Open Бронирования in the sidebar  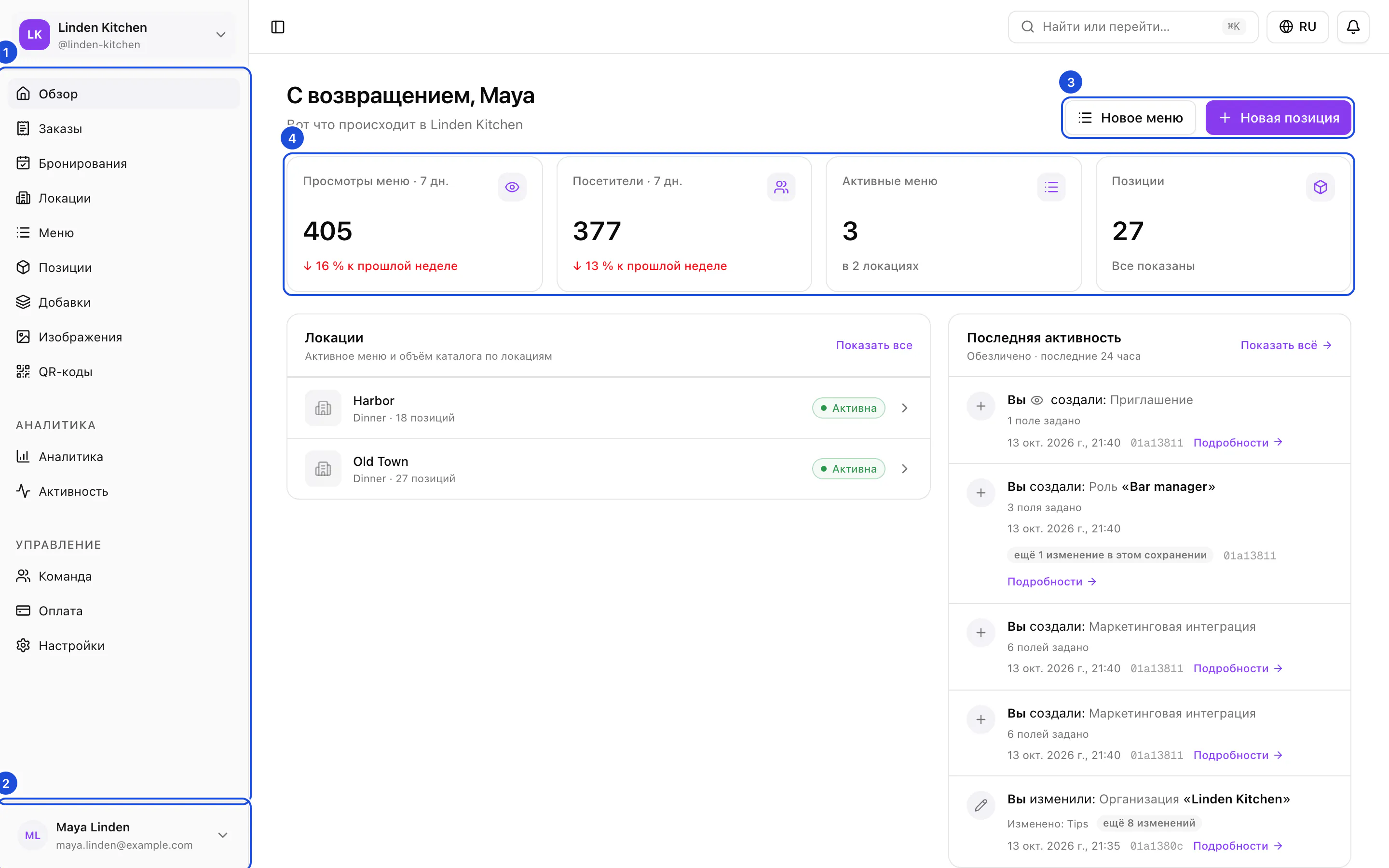[x=124, y=163]
